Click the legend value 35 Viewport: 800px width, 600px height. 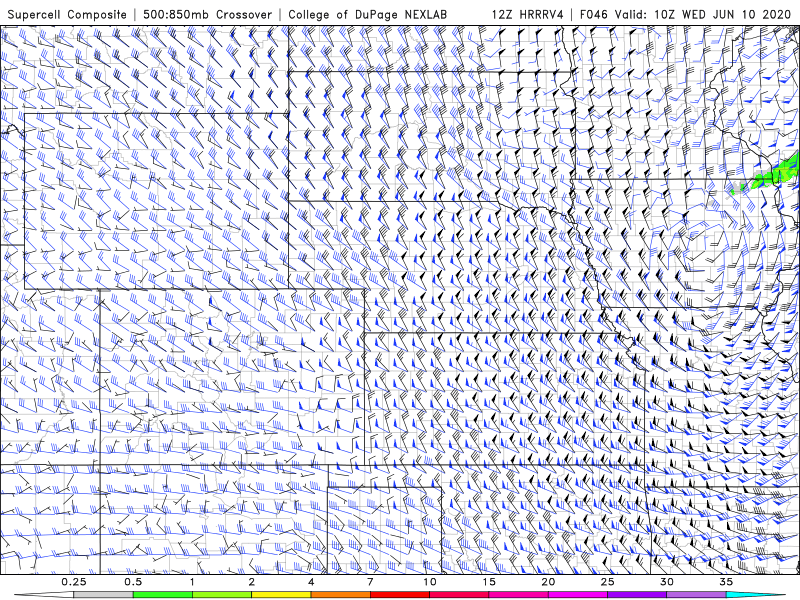tap(726, 582)
